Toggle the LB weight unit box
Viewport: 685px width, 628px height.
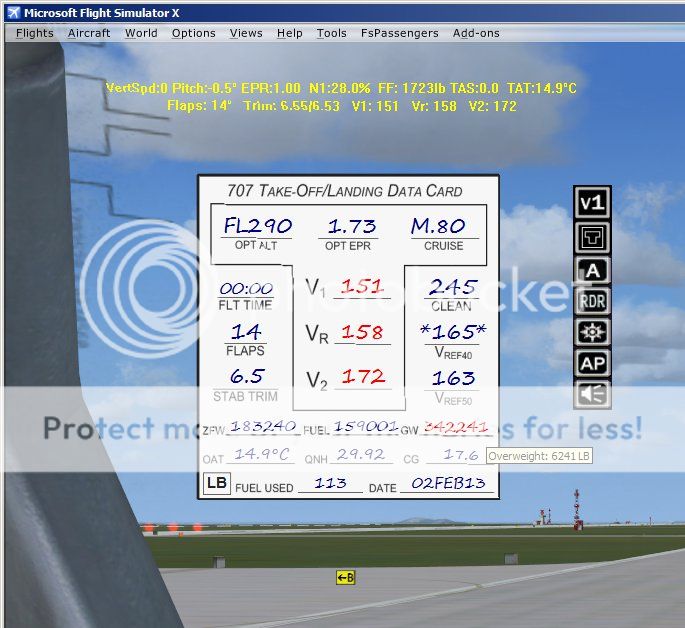[x=216, y=483]
